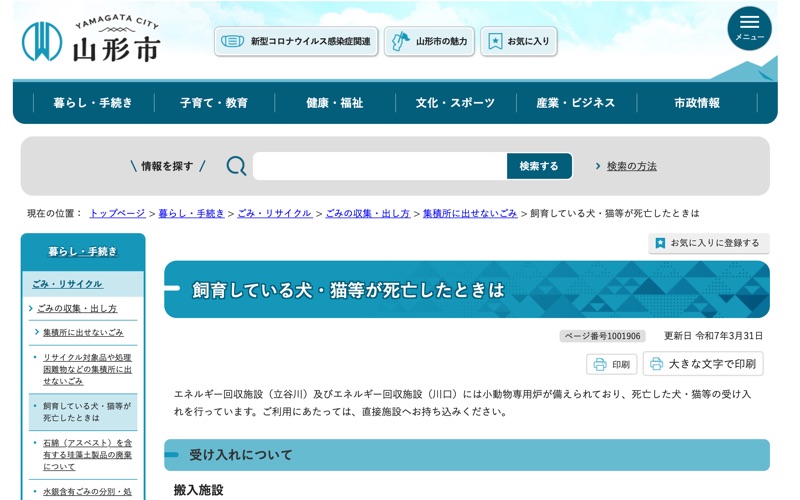The width and height of the screenshot is (800, 500).
Task: Open リサイクル対象品や処理困難物 sidebar link
Action: tap(87, 369)
